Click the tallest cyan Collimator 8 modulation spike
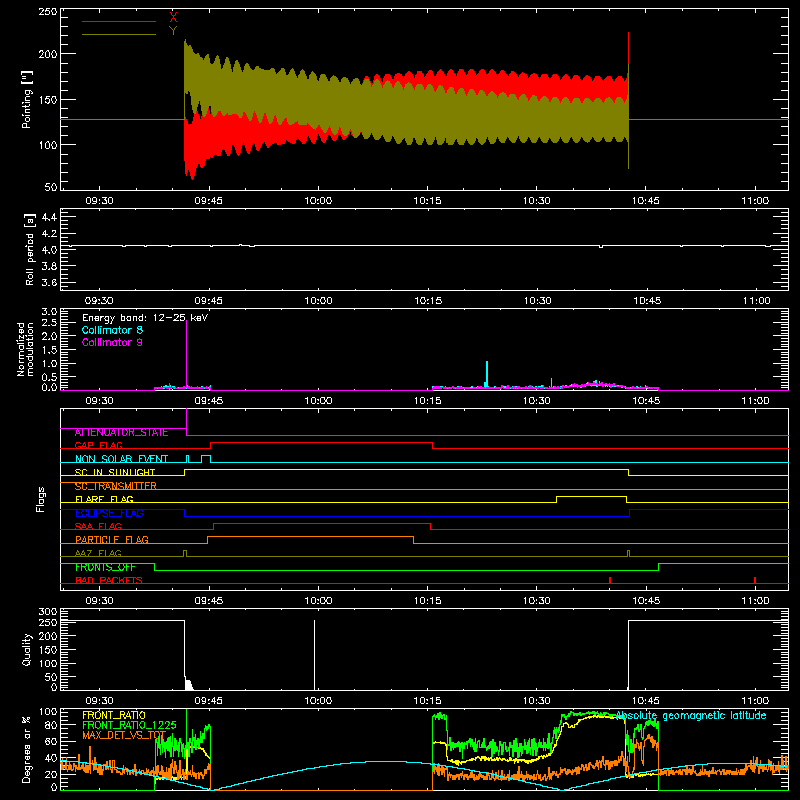Screen dimensions: 800x800 (x=487, y=374)
